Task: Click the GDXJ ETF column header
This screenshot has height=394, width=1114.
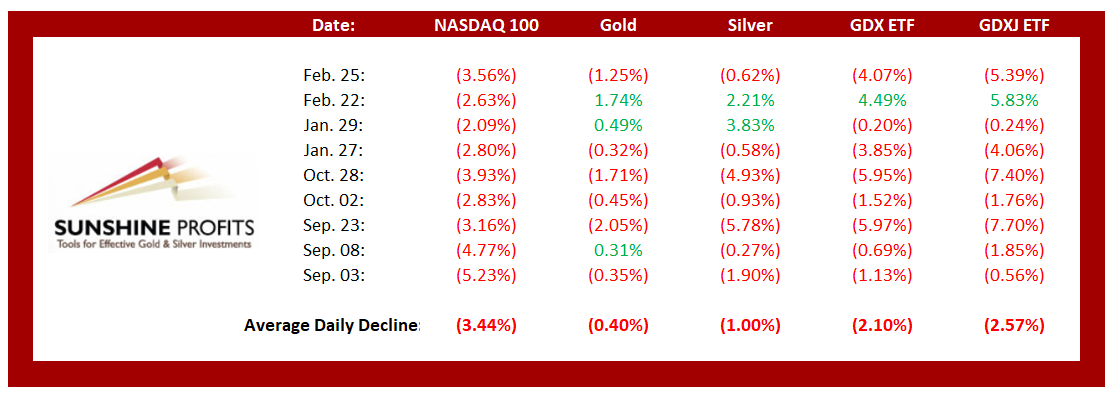Action: [1013, 26]
